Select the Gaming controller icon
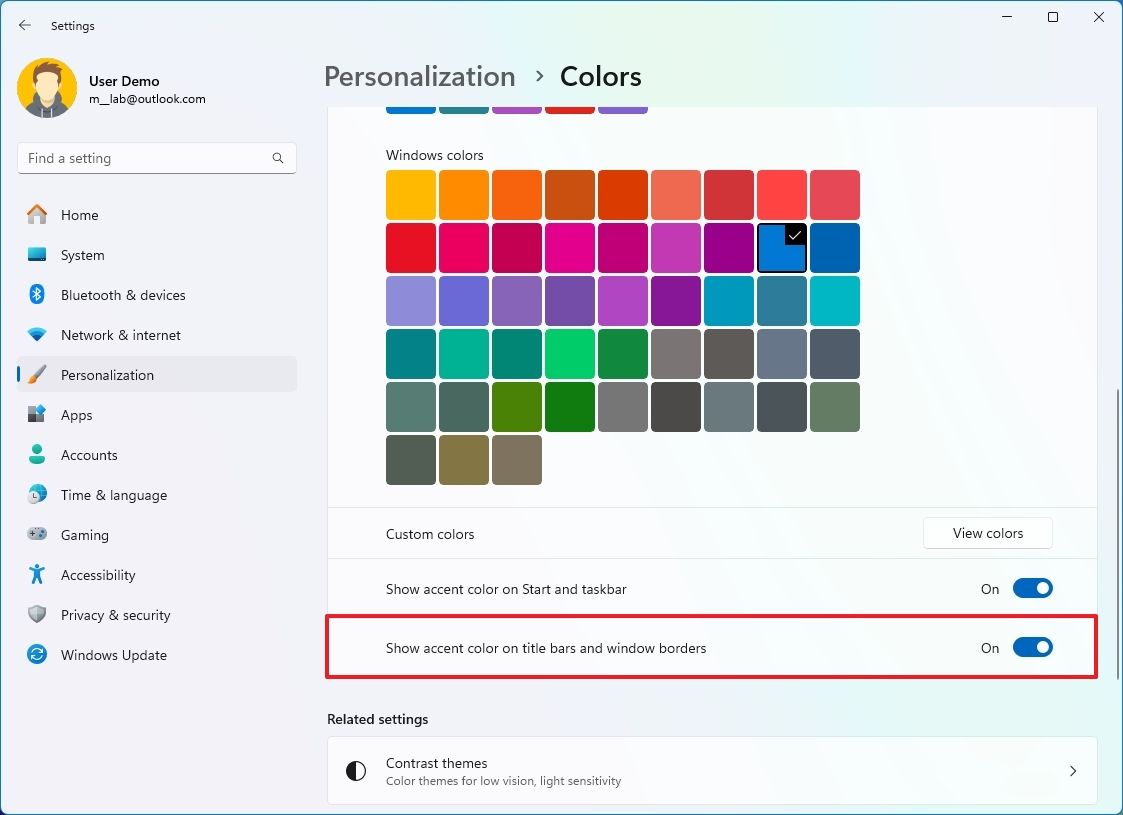This screenshot has width=1123, height=815. click(x=37, y=535)
